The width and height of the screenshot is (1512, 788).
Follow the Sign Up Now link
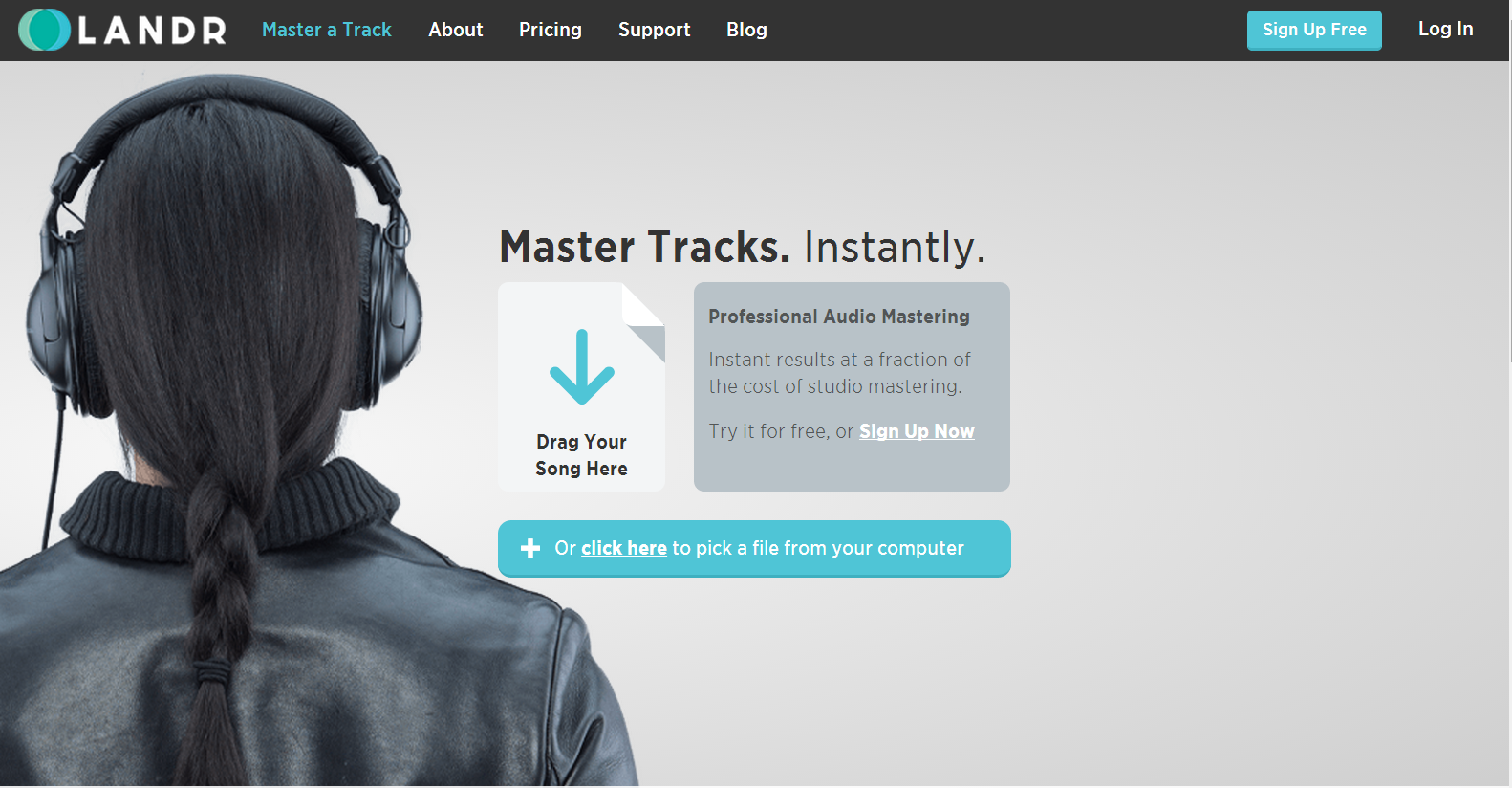[x=917, y=431]
